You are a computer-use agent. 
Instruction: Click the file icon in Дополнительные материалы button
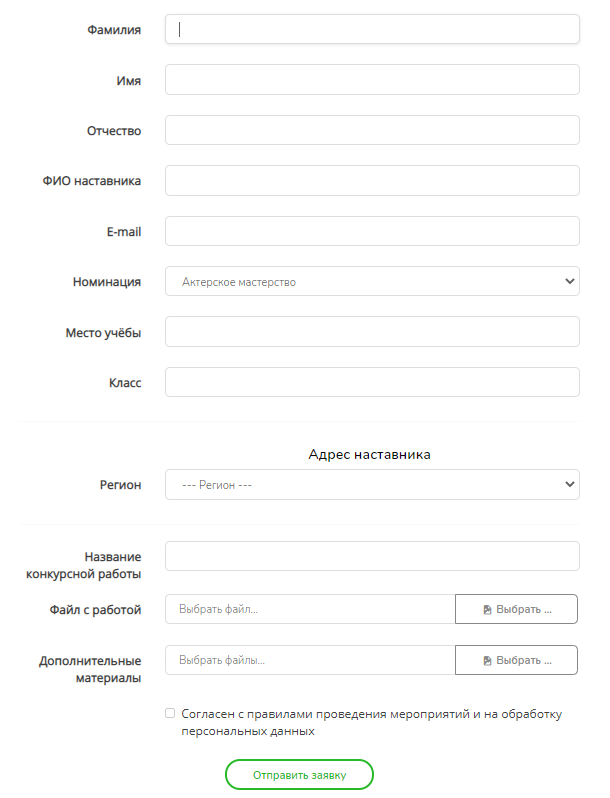487,661
